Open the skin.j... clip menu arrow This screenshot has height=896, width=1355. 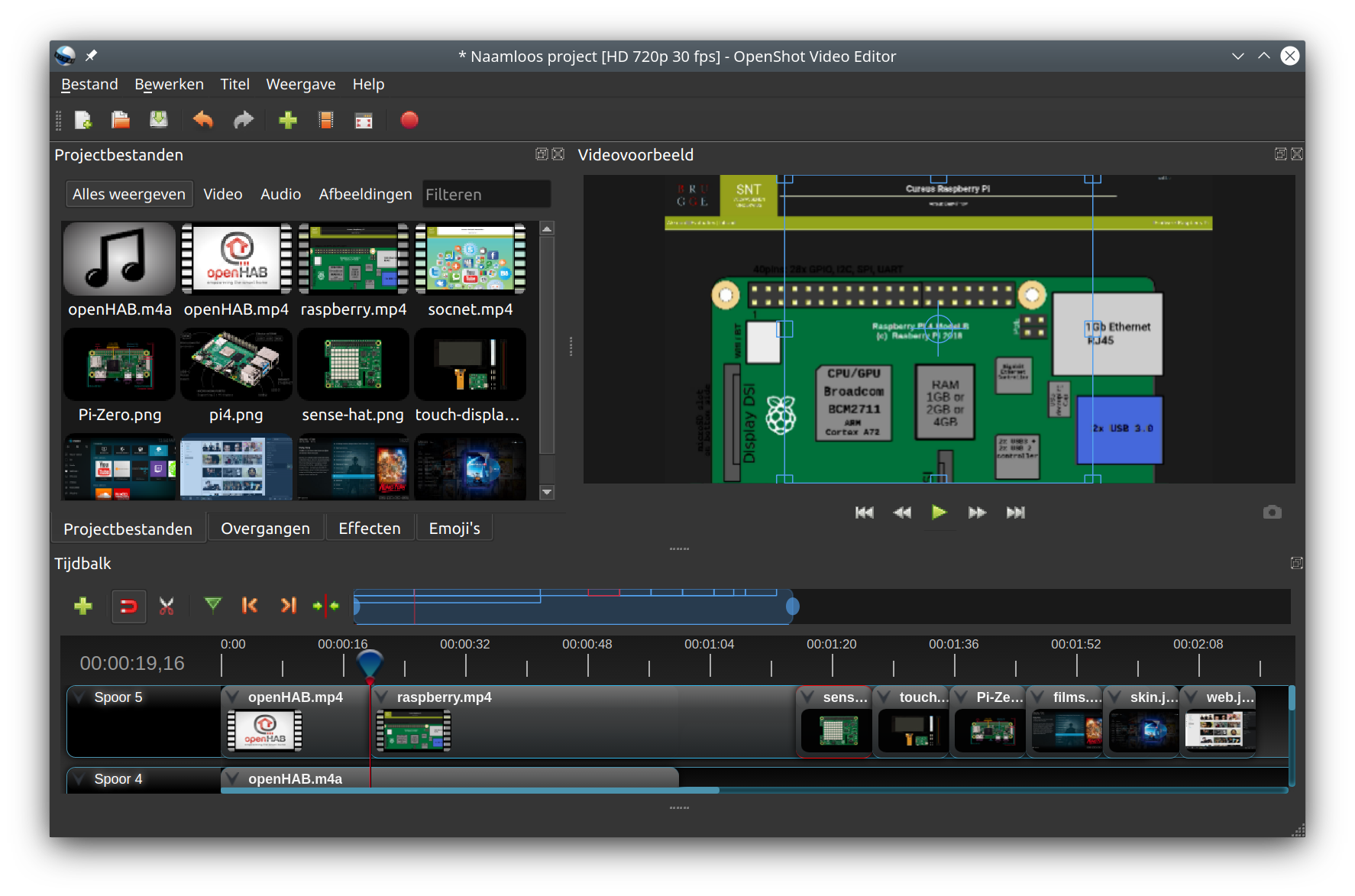pos(1115,697)
